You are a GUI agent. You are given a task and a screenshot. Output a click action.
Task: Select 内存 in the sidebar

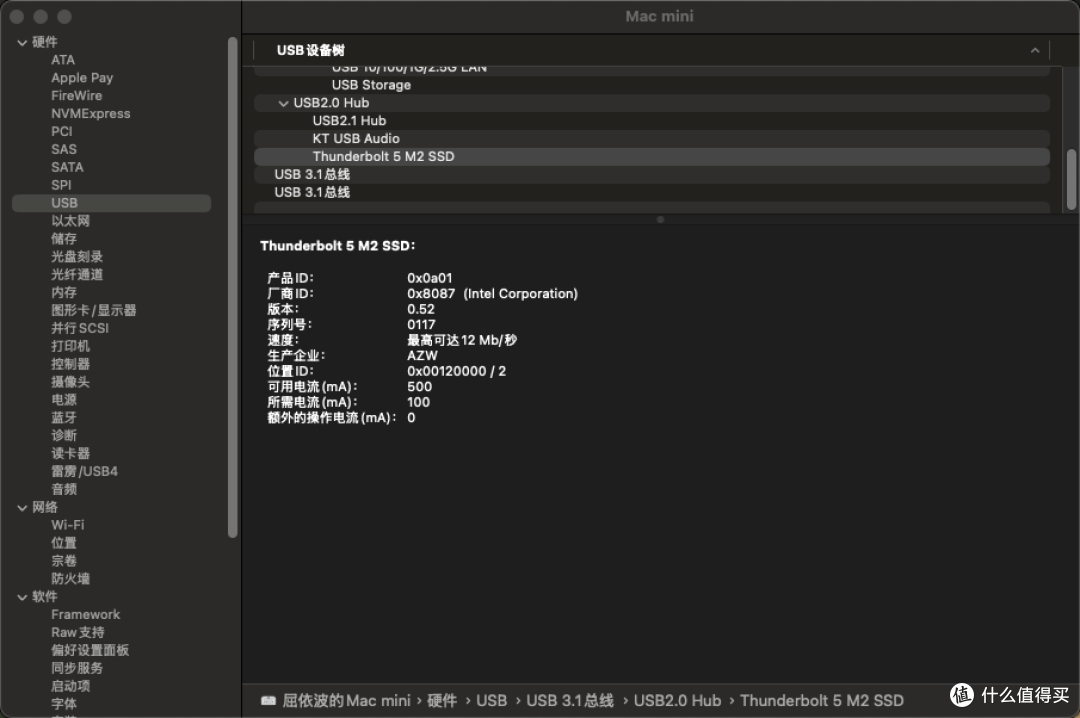coord(63,293)
